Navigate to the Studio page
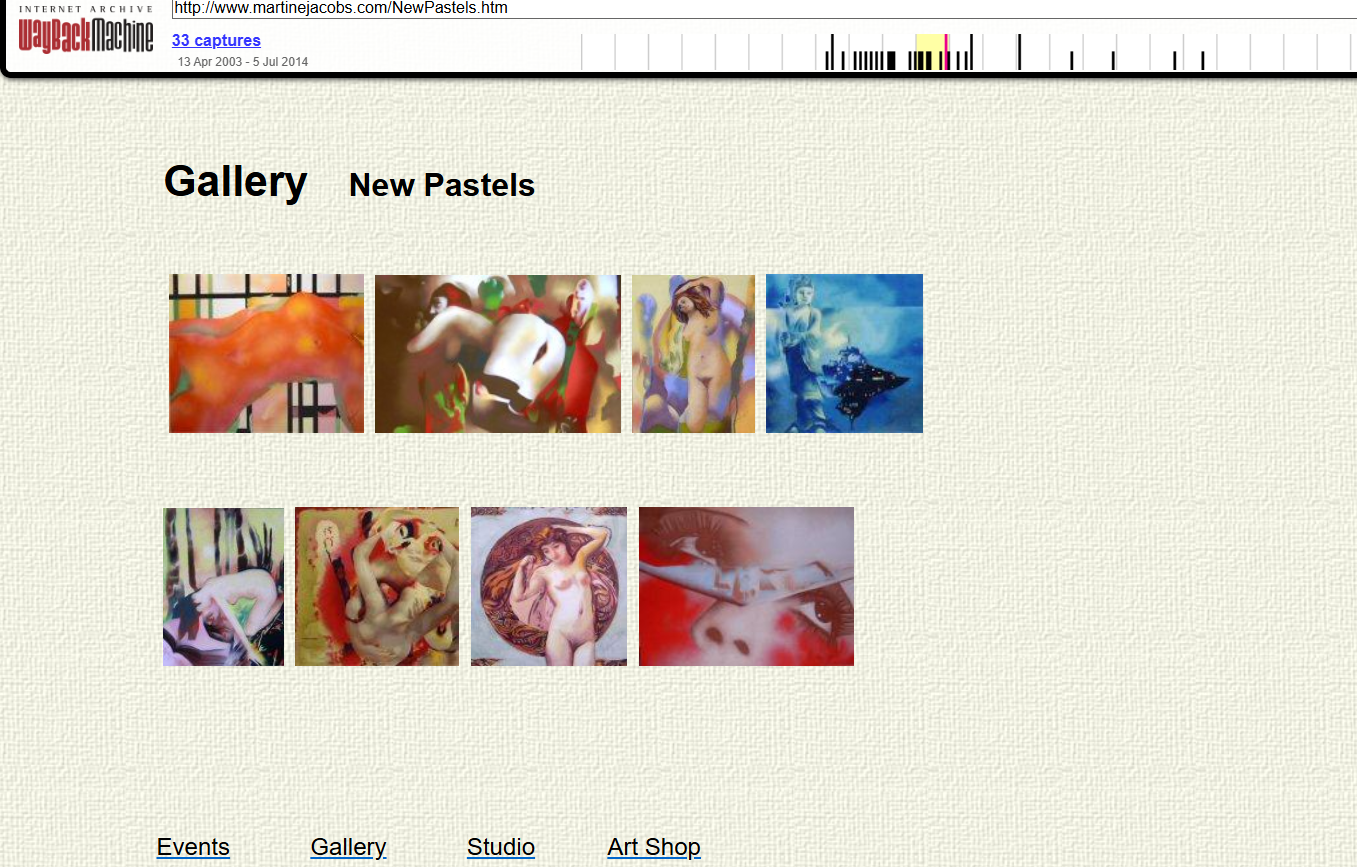1357x867 pixels. click(501, 847)
